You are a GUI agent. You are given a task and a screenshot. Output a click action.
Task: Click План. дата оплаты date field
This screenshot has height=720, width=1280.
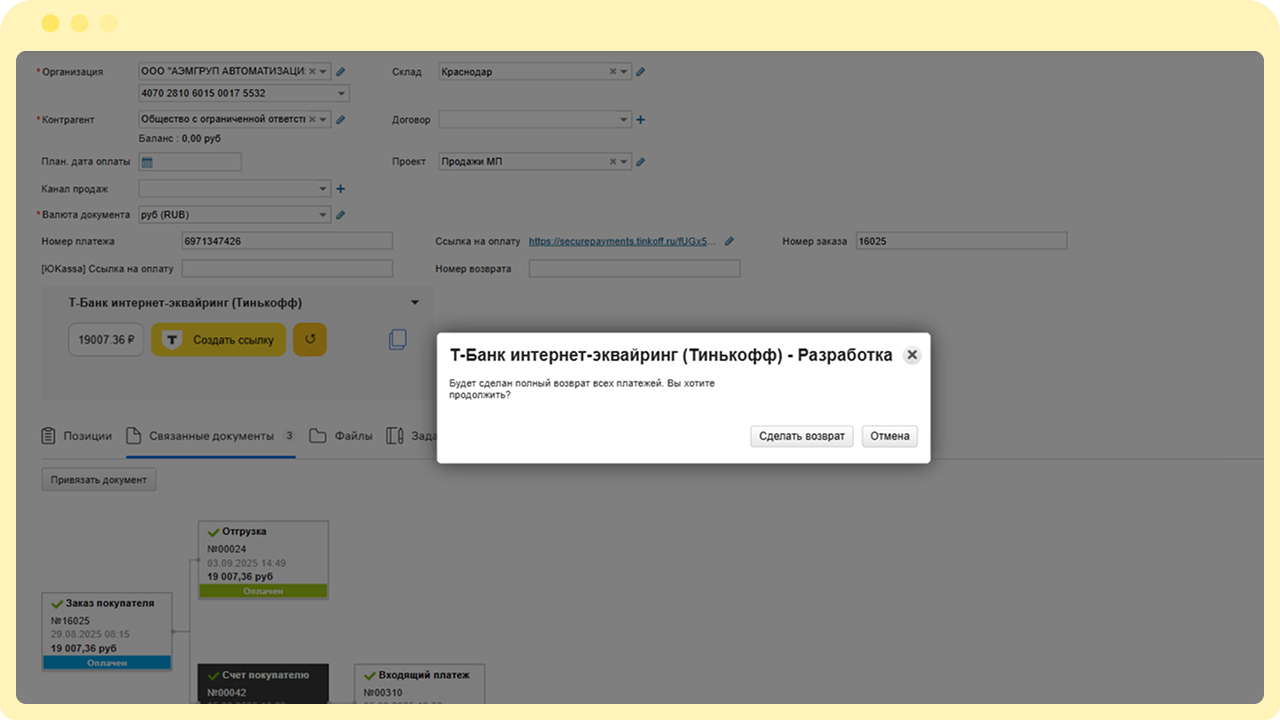click(x=190, y=162)
